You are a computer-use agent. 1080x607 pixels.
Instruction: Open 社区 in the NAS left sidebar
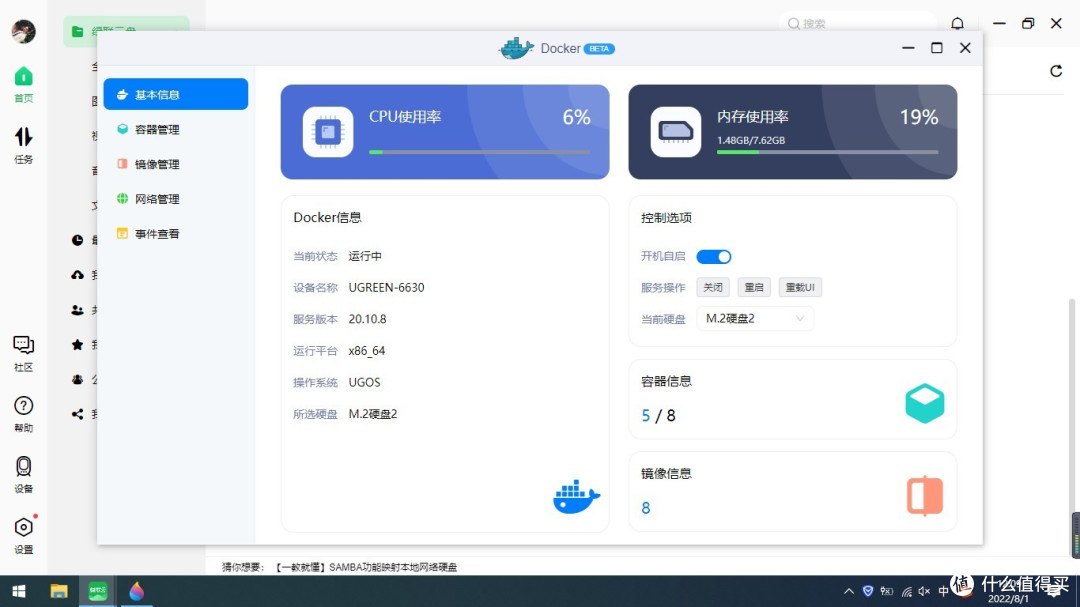click(x=23, y=350)
